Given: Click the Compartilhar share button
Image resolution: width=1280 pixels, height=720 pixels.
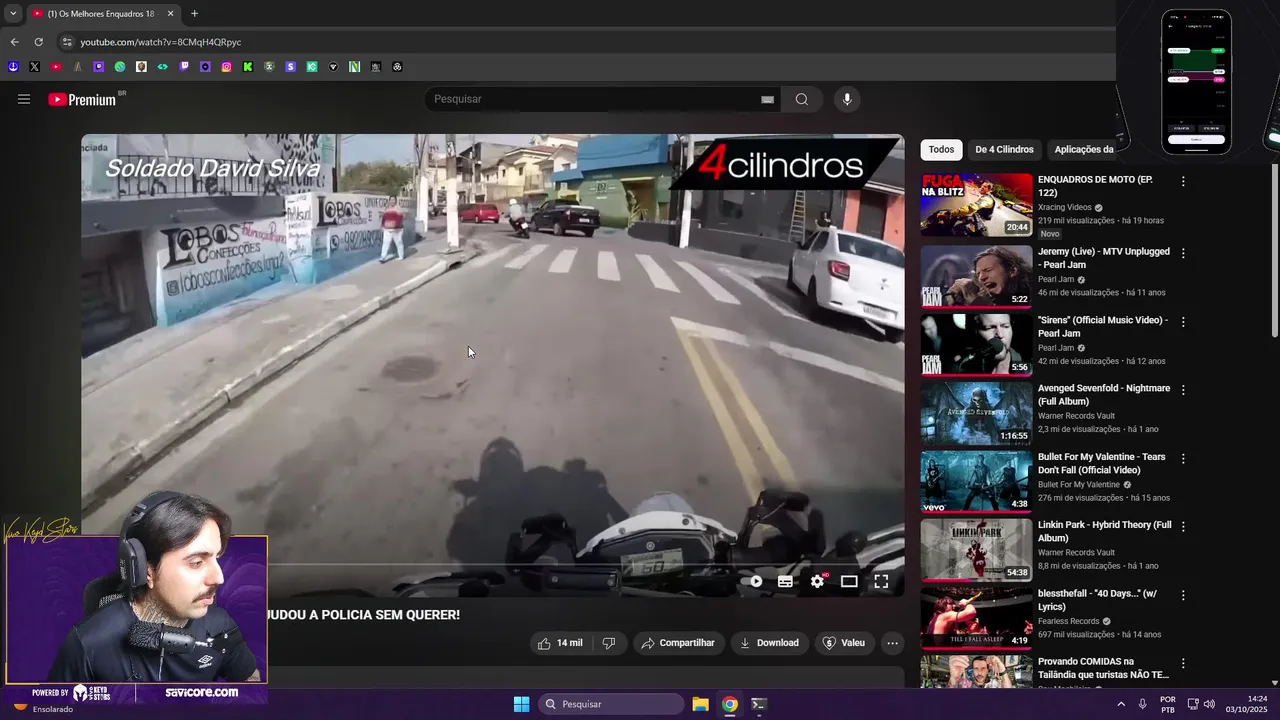Looking at the screenshot, I should point(678,643).
